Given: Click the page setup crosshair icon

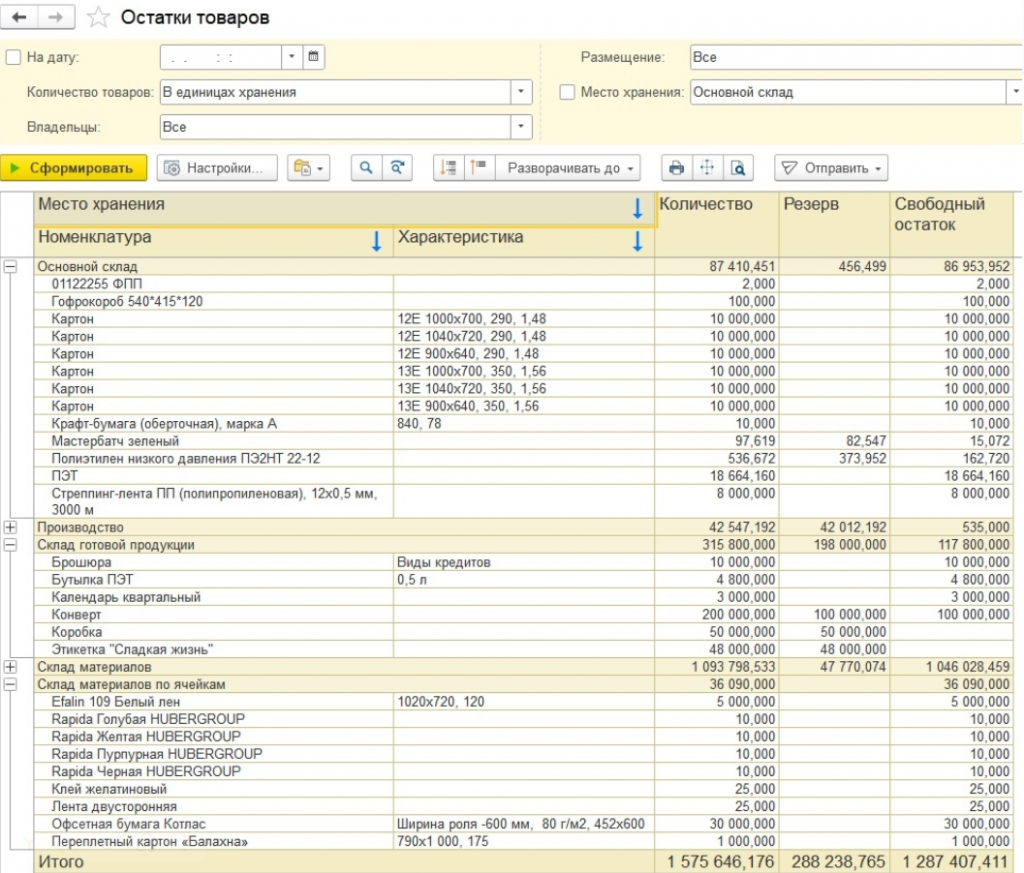Looking at the screenshot, I should (707, 168).
